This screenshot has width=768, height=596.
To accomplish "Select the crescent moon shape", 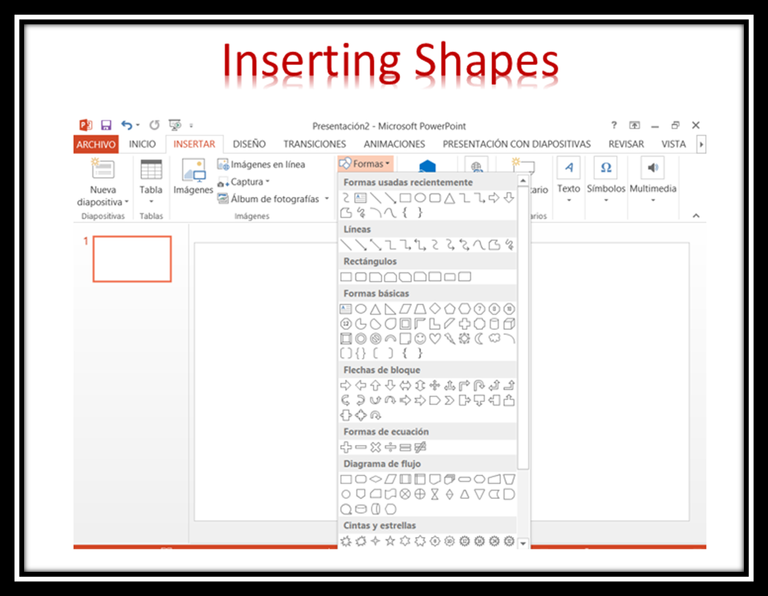I will tap(480, 338).
